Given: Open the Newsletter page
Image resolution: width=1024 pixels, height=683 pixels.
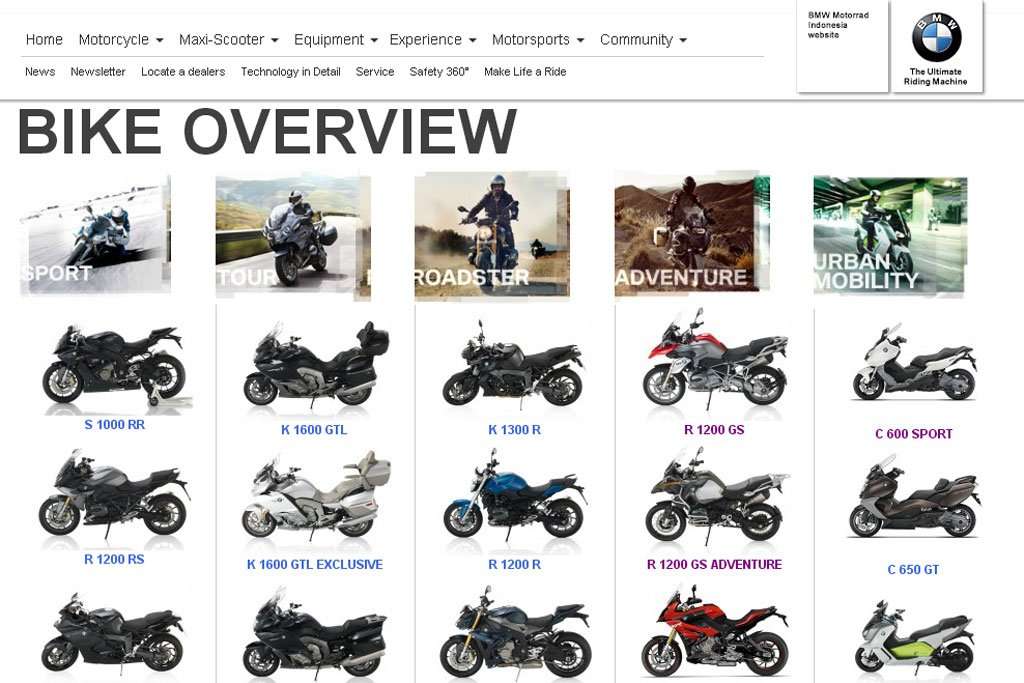Looking at the screenshot, I should (x=97, y=72).
